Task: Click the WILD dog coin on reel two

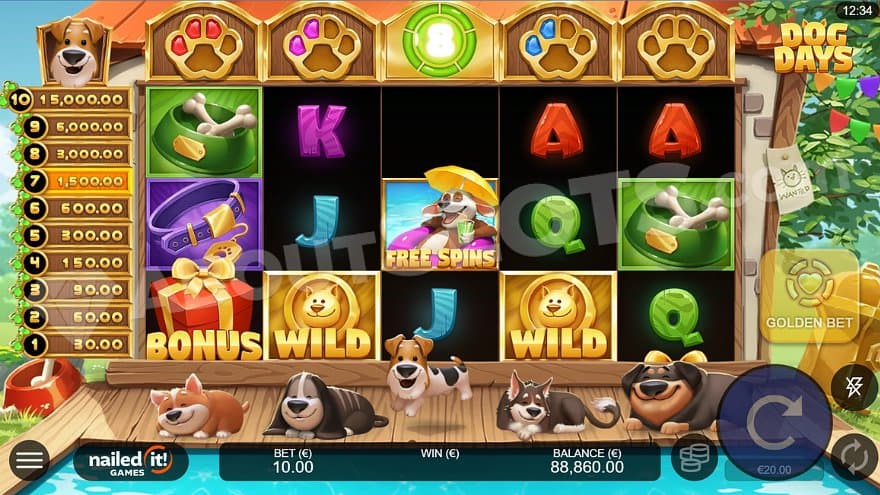Action: coord(322,316)
